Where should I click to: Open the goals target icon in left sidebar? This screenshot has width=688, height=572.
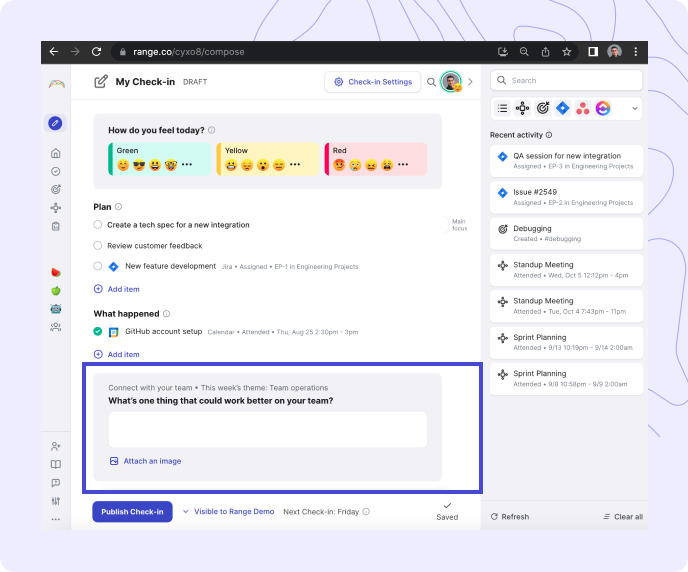56,189
